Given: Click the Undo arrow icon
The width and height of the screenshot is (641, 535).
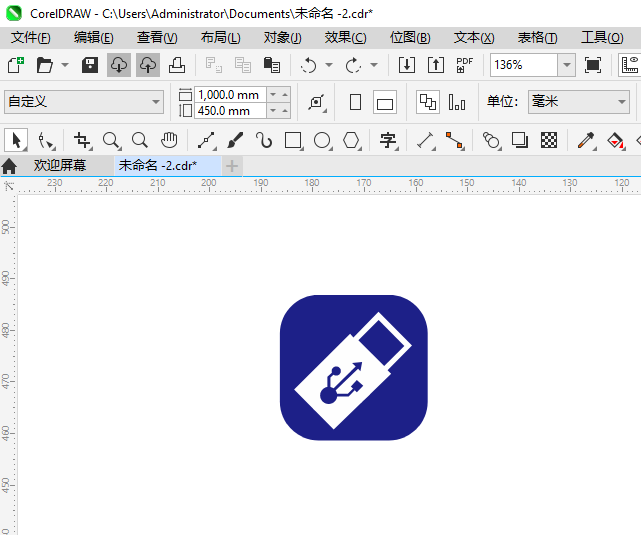Looking at the screenshot, I should (309, 65).
